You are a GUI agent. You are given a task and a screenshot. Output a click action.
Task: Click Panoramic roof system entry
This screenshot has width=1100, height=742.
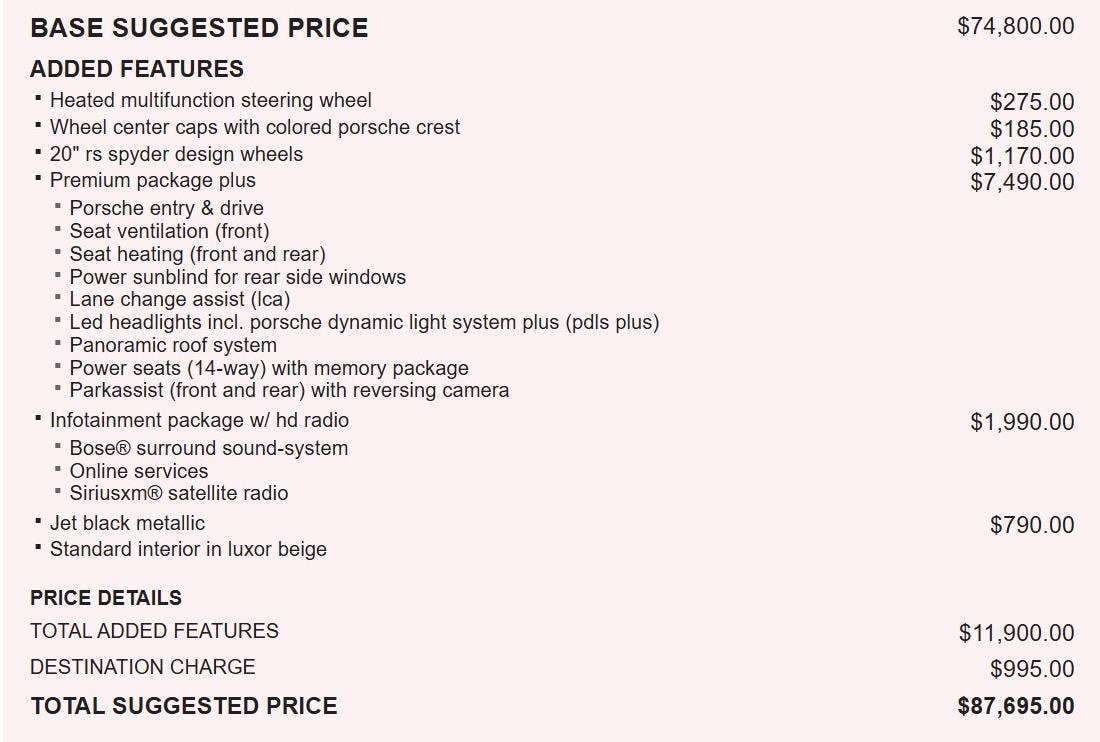click(173, 345)
